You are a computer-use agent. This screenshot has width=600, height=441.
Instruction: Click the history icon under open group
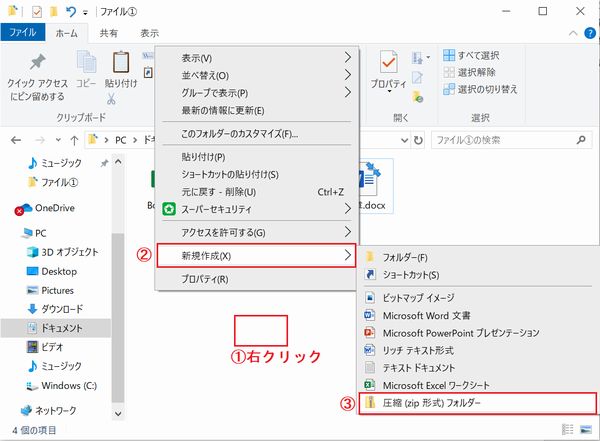417,96
